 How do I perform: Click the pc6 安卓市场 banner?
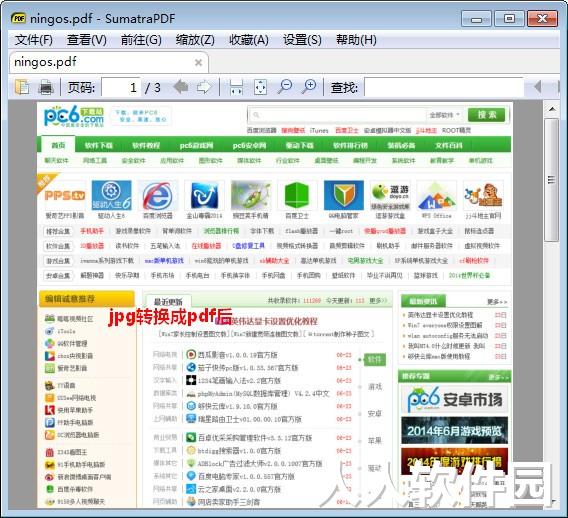[454, 399]
